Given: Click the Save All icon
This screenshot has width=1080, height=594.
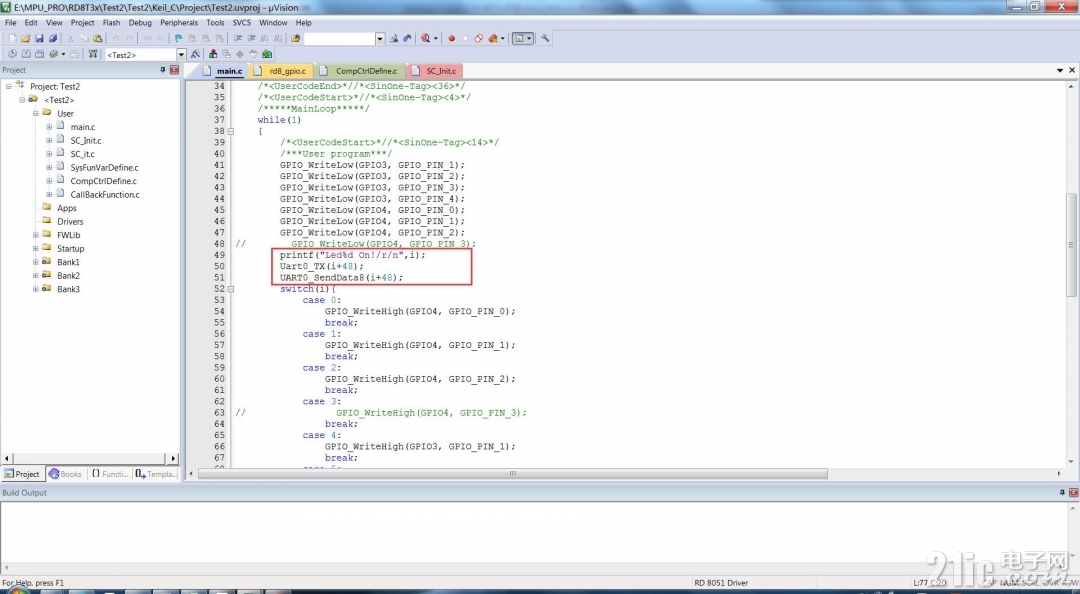Looking at the screenshot, I should coord(52,39).
